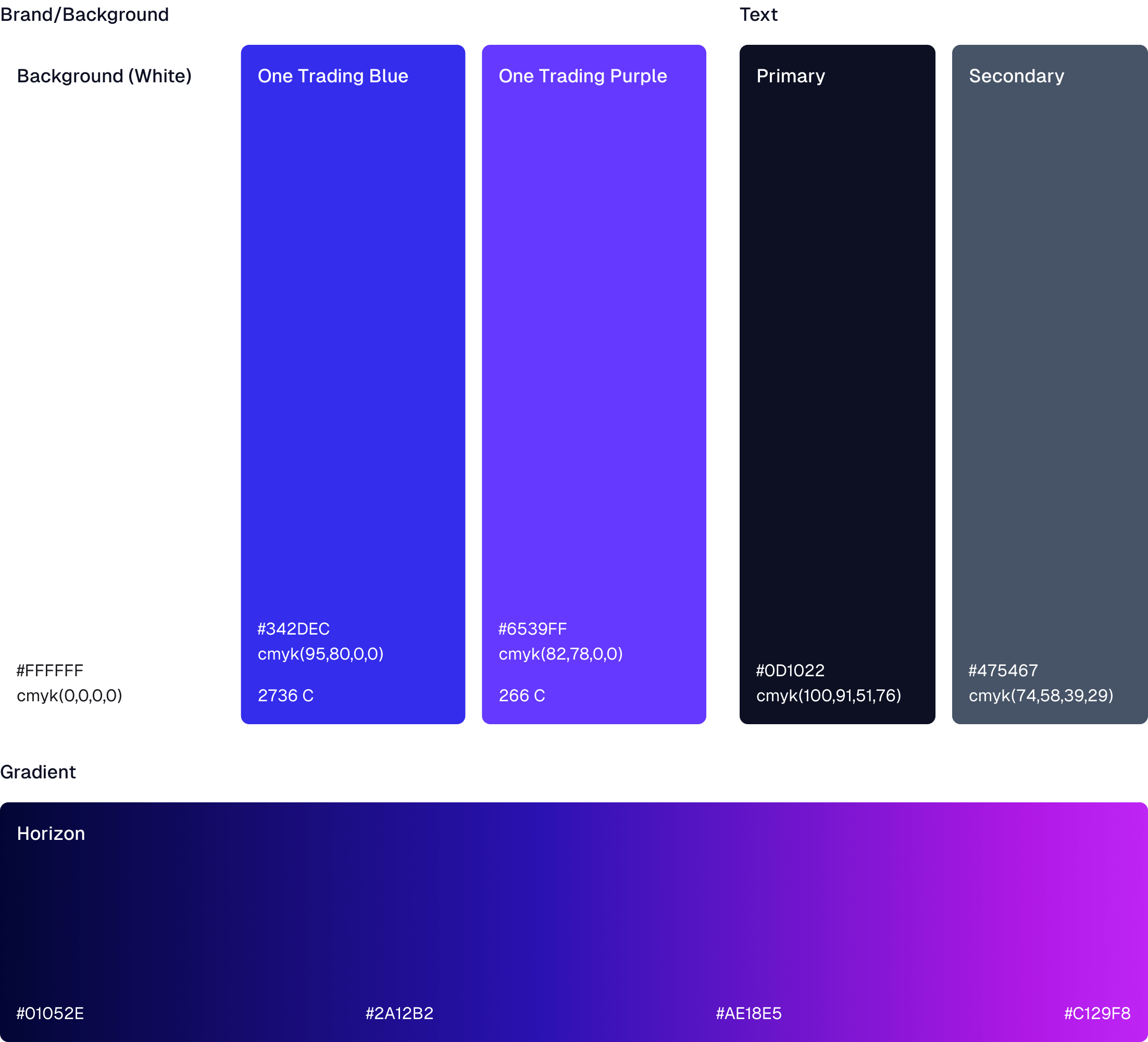Click hex value #475467
Viewport: 1148px width, 1042px height.
tap(1003, 671)
